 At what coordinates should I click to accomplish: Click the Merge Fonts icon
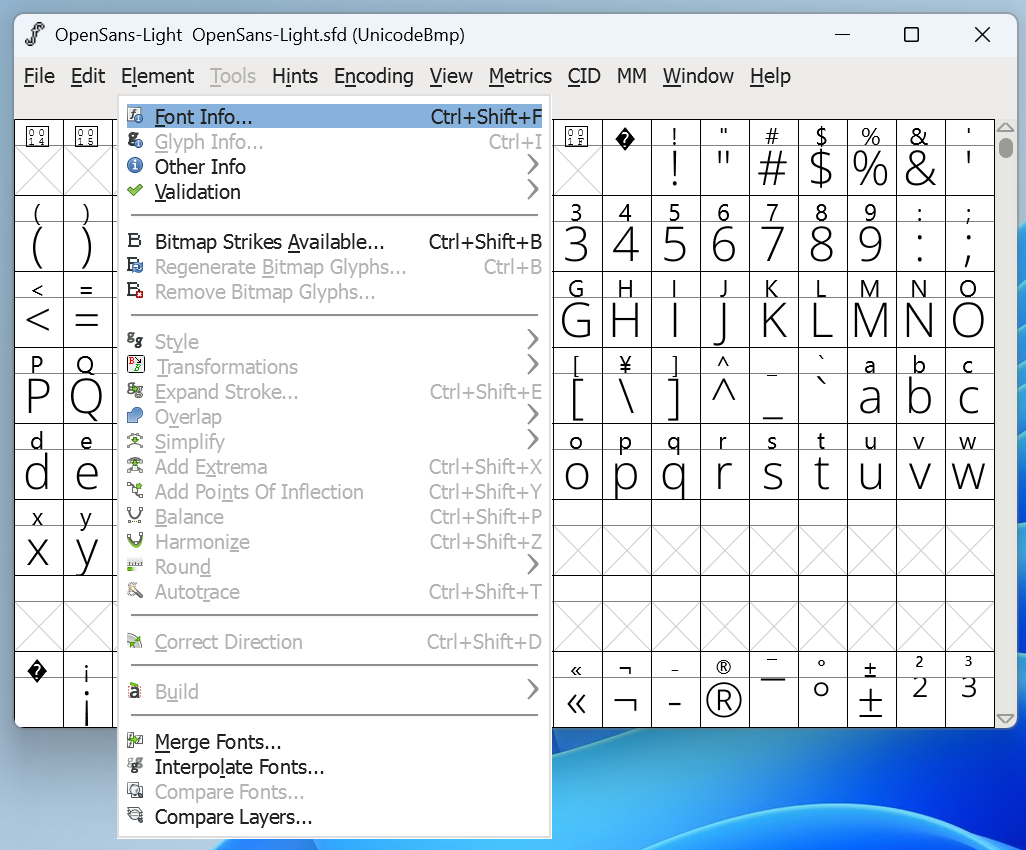(135, 741)
